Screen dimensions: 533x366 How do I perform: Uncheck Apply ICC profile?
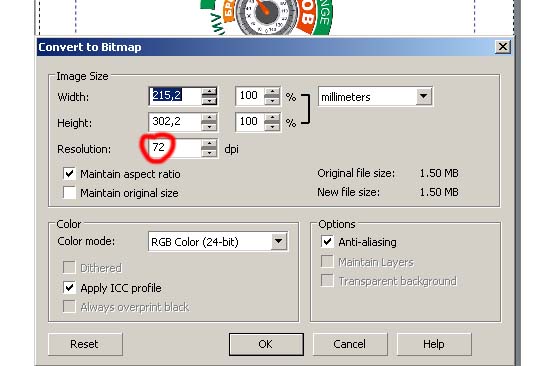[x=69, y=287]
